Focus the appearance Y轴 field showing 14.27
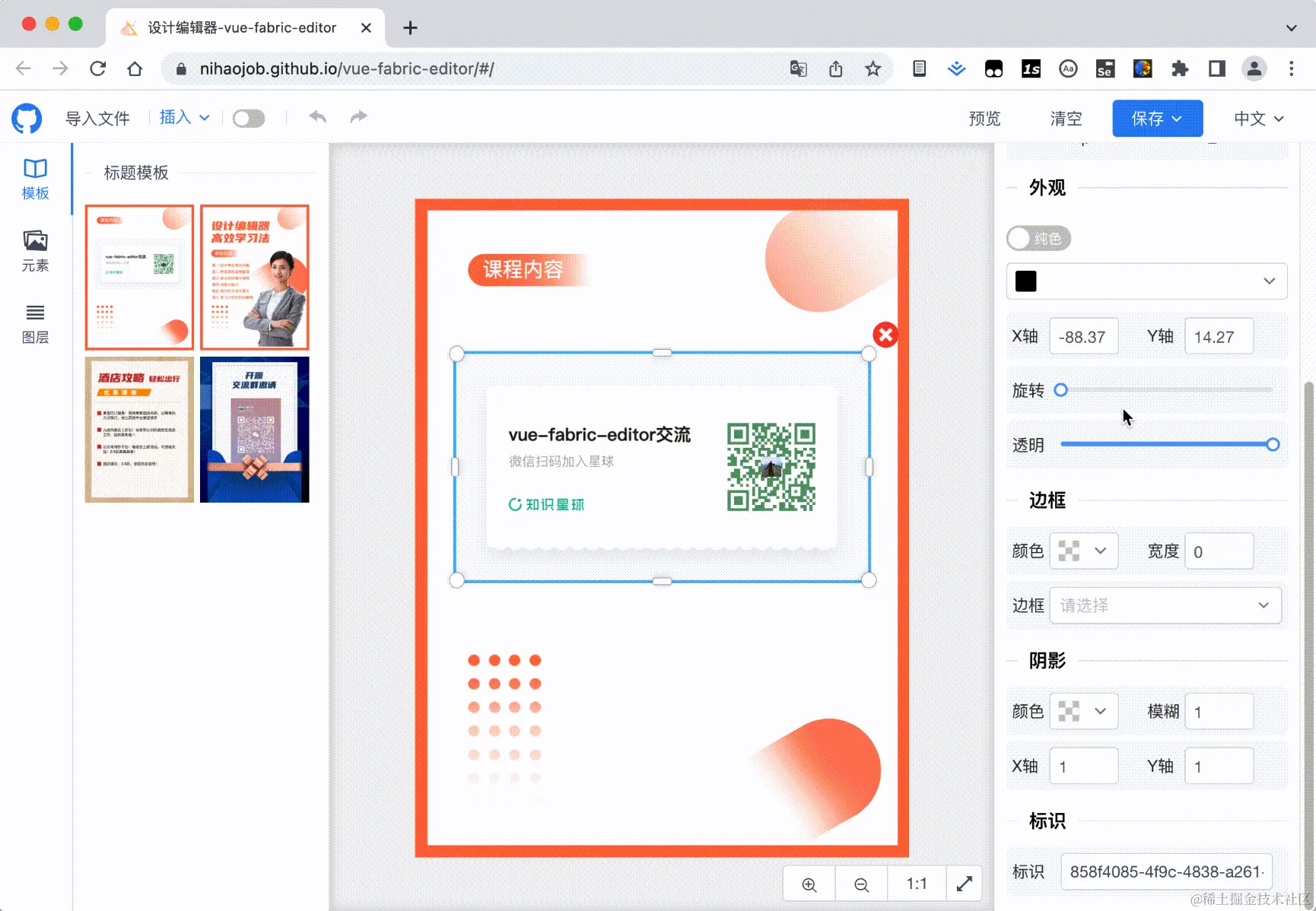 tap(1219, 337)
